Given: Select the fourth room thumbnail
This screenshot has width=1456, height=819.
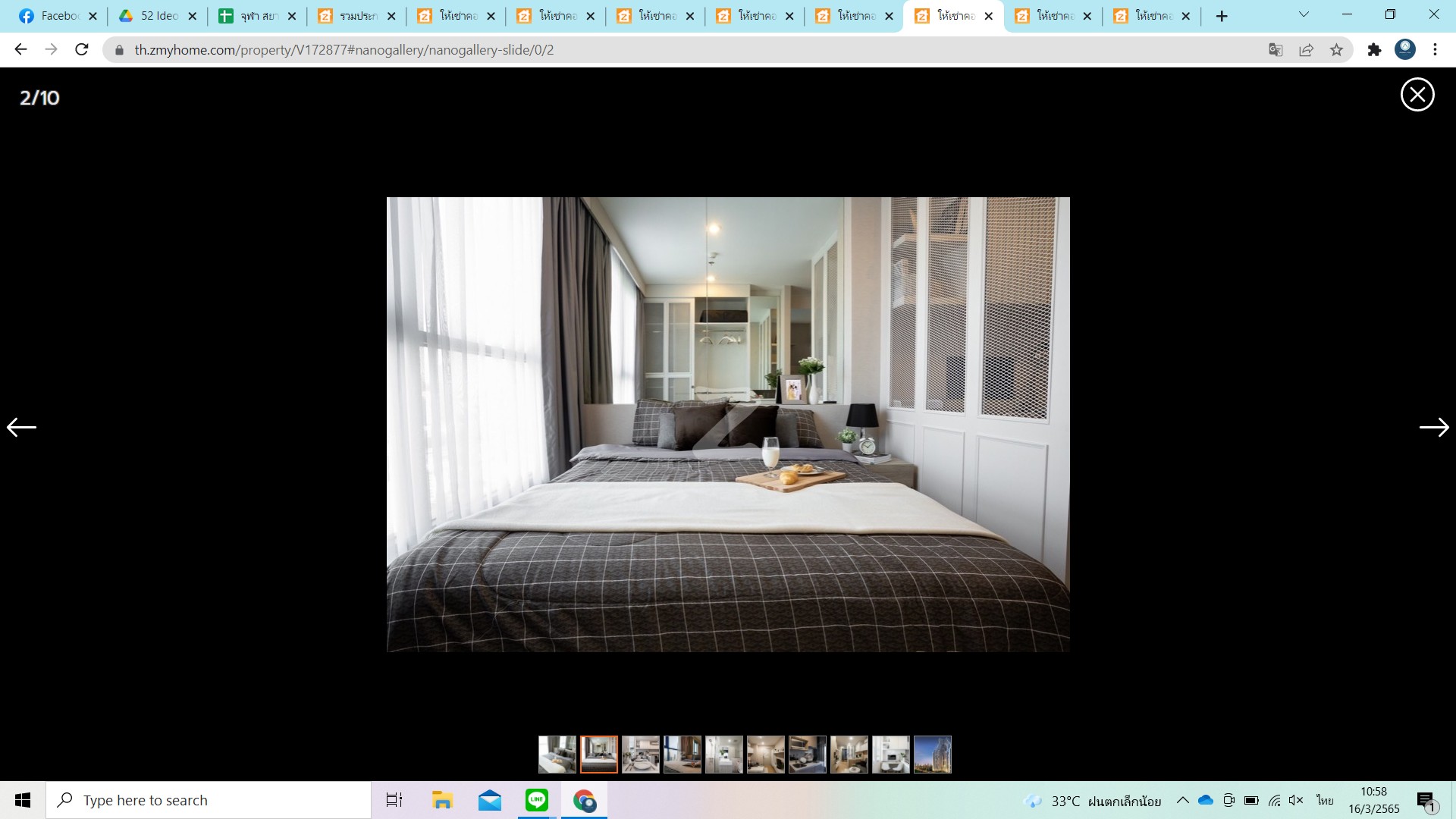Looking at the screenshot, I should [x=682, y=753].
